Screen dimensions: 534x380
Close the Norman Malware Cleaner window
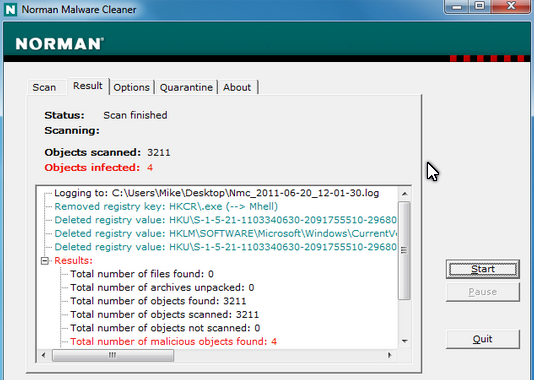tap(511, 7)
